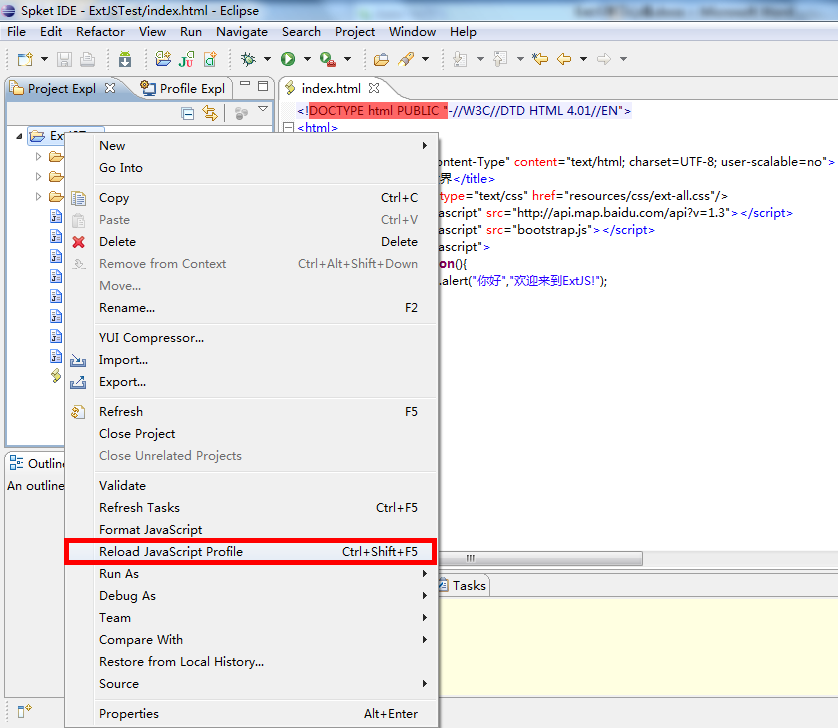838x728 pixels.
Task: Click the Collapse All icon in Project Explorer
Action: pos(187,112)
